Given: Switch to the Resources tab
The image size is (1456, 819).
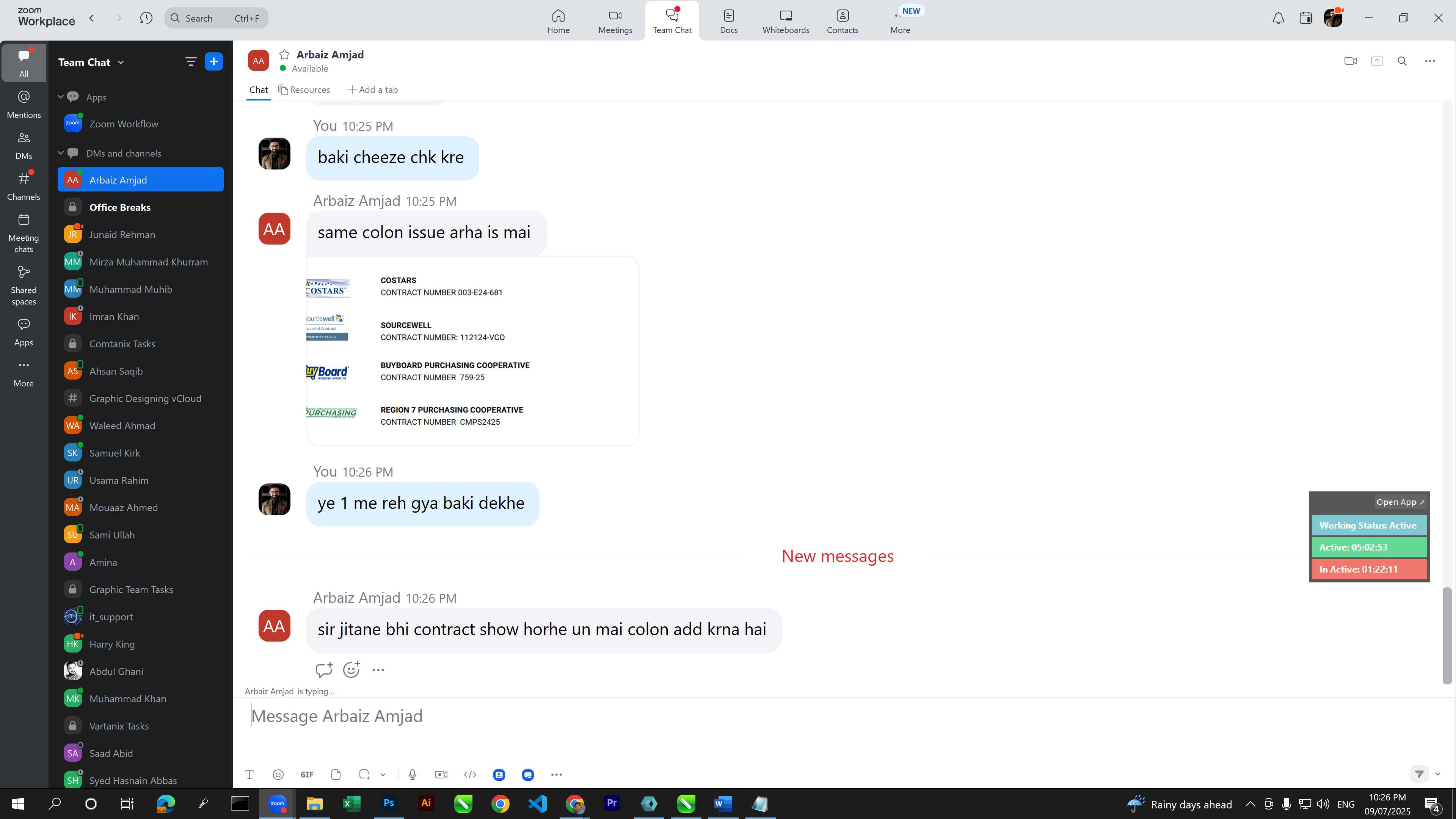Looking at the screenshot, I should (304, 90).
